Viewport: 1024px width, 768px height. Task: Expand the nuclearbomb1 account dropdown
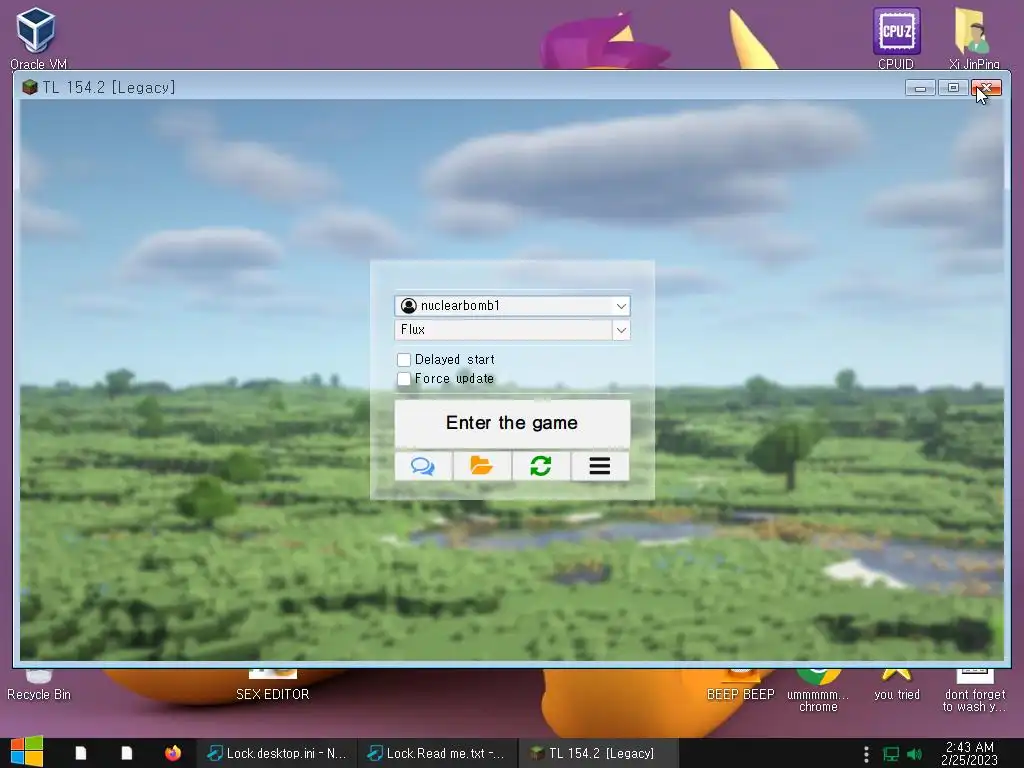point(621,306)
